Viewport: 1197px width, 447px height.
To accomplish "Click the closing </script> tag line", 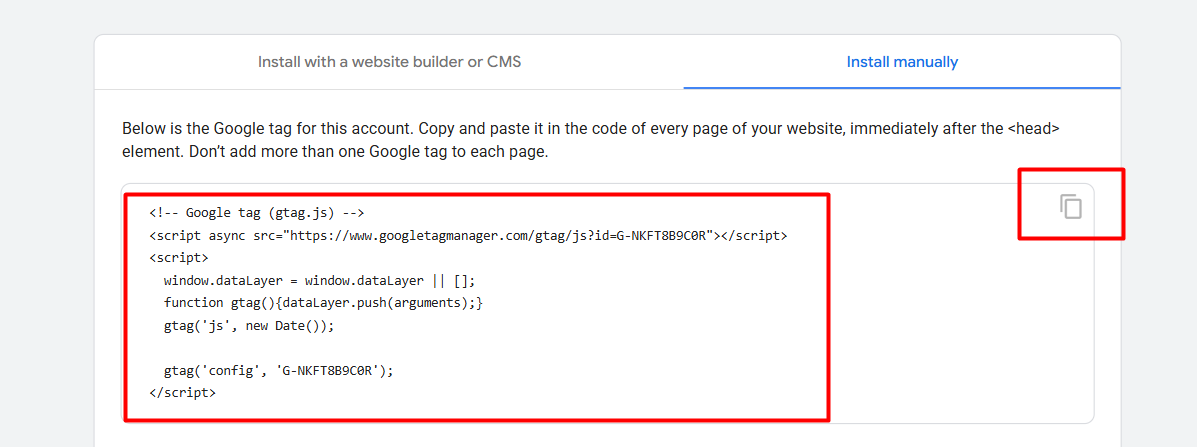I will pyautogui.click(x=182, y=393).
